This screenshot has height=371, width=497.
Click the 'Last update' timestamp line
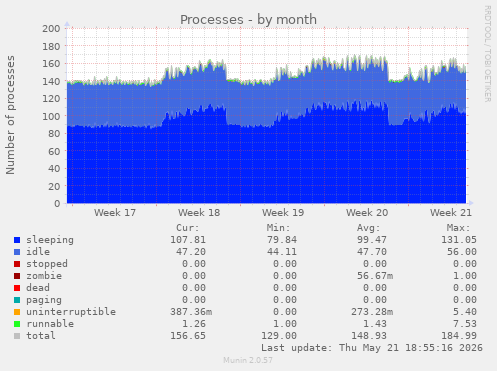pos(372,348)
